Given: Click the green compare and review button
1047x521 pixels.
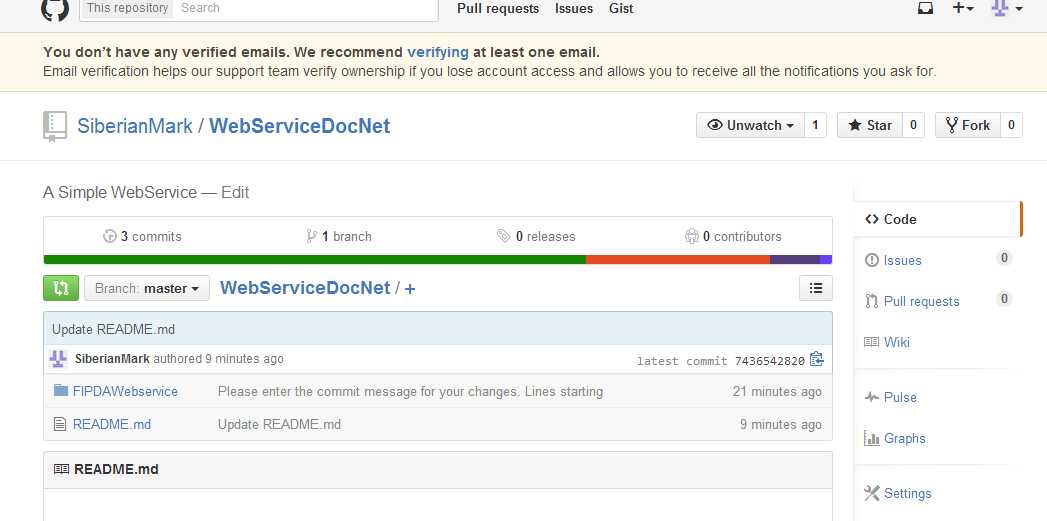Looking at the screenshot, I should point(61,288).
